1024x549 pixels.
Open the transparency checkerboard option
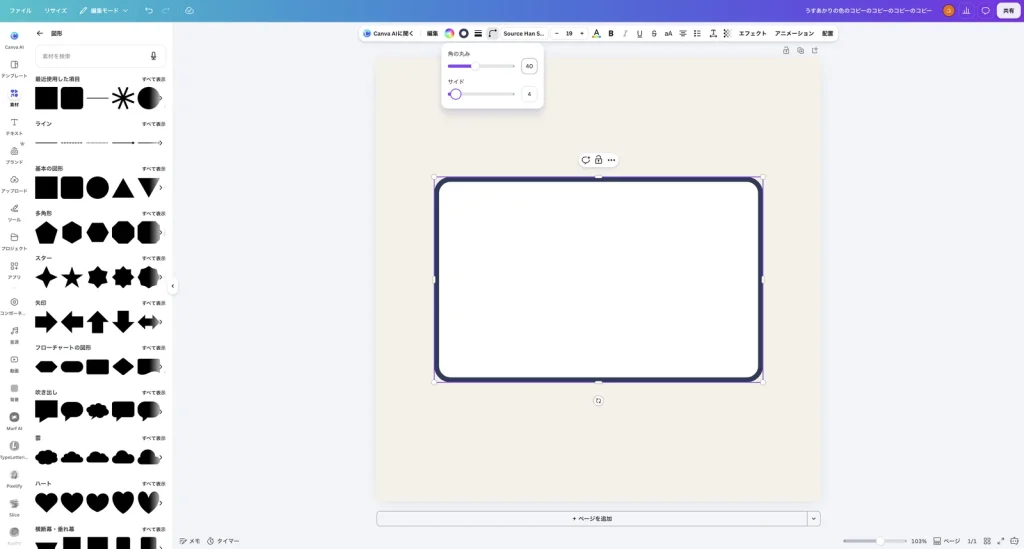point(727,33)
